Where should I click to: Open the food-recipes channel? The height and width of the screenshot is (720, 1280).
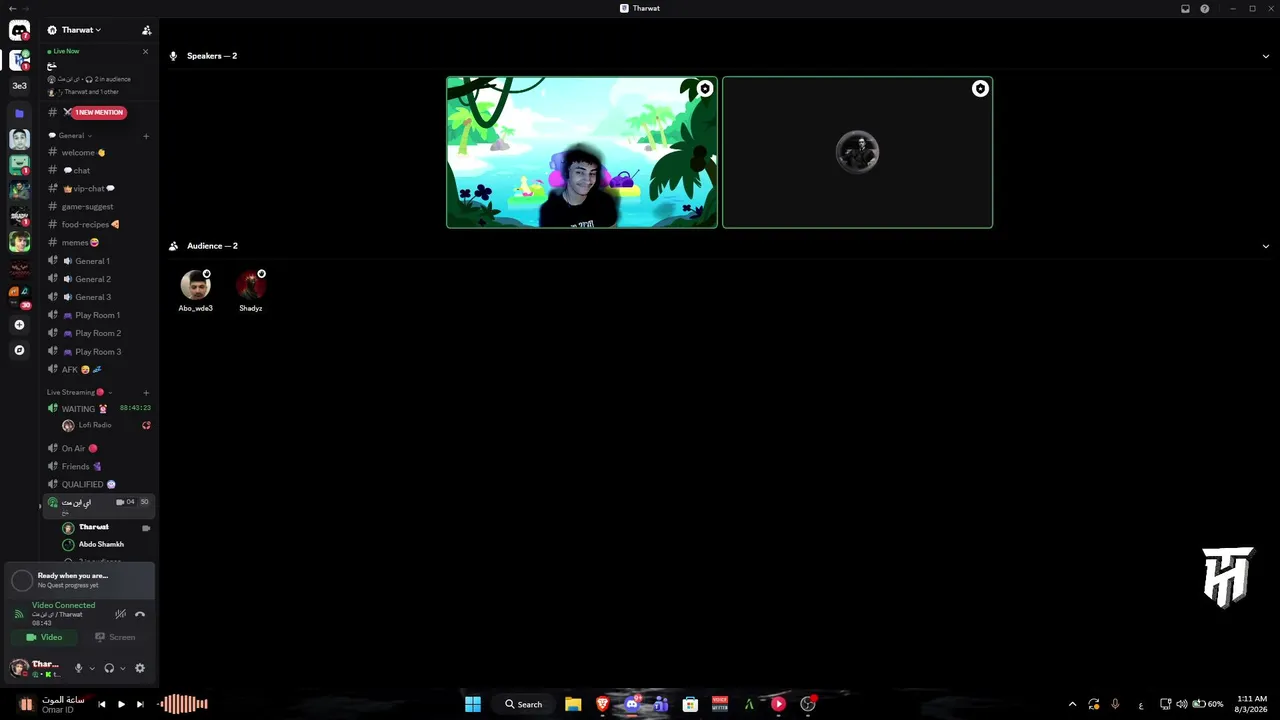98,225
